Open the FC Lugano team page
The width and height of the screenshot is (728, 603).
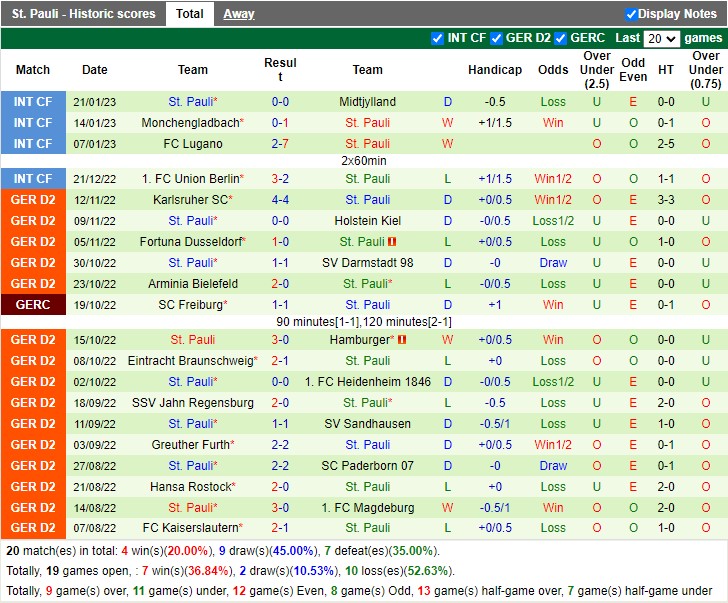pos(193,144)
